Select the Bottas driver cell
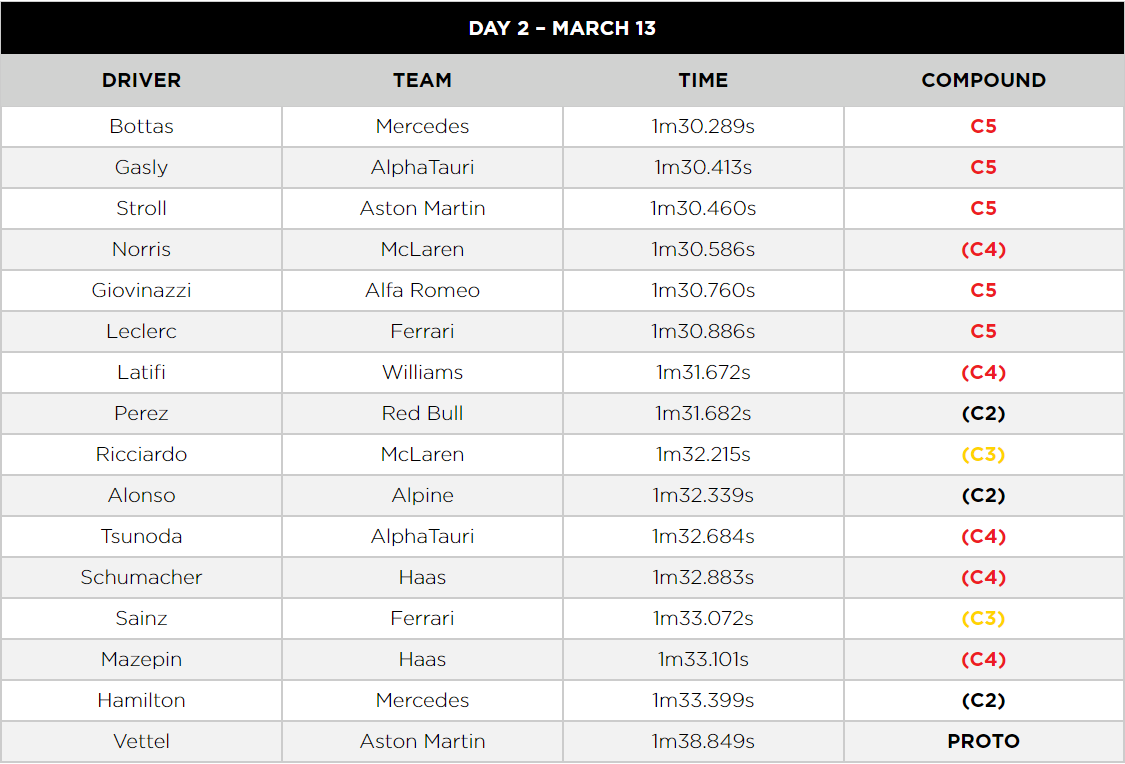The height and width of the screenshot is (764, 1125). pos(141,127)
